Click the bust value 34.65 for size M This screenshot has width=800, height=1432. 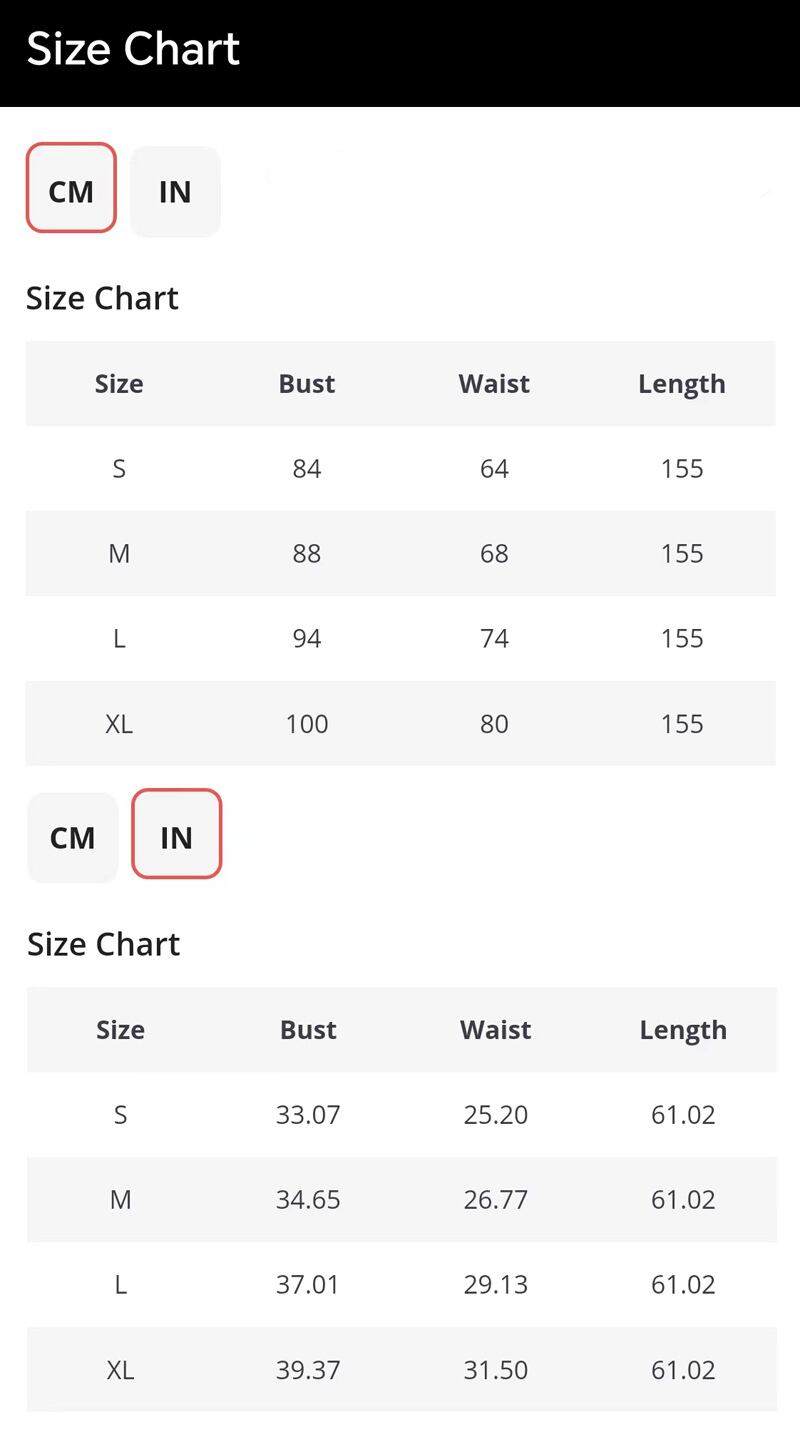308,1200
